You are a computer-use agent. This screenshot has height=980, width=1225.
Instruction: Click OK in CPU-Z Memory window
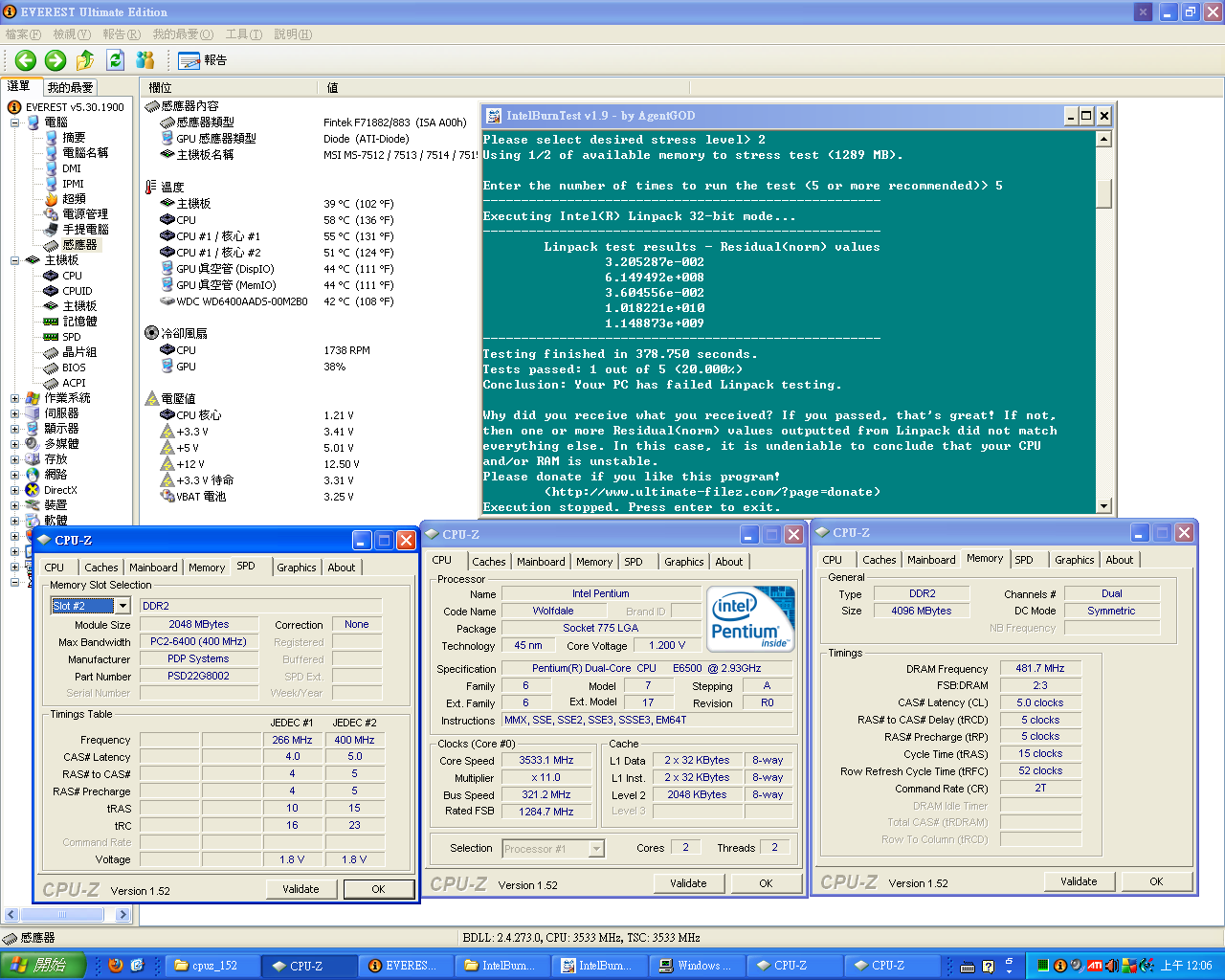1156,881
